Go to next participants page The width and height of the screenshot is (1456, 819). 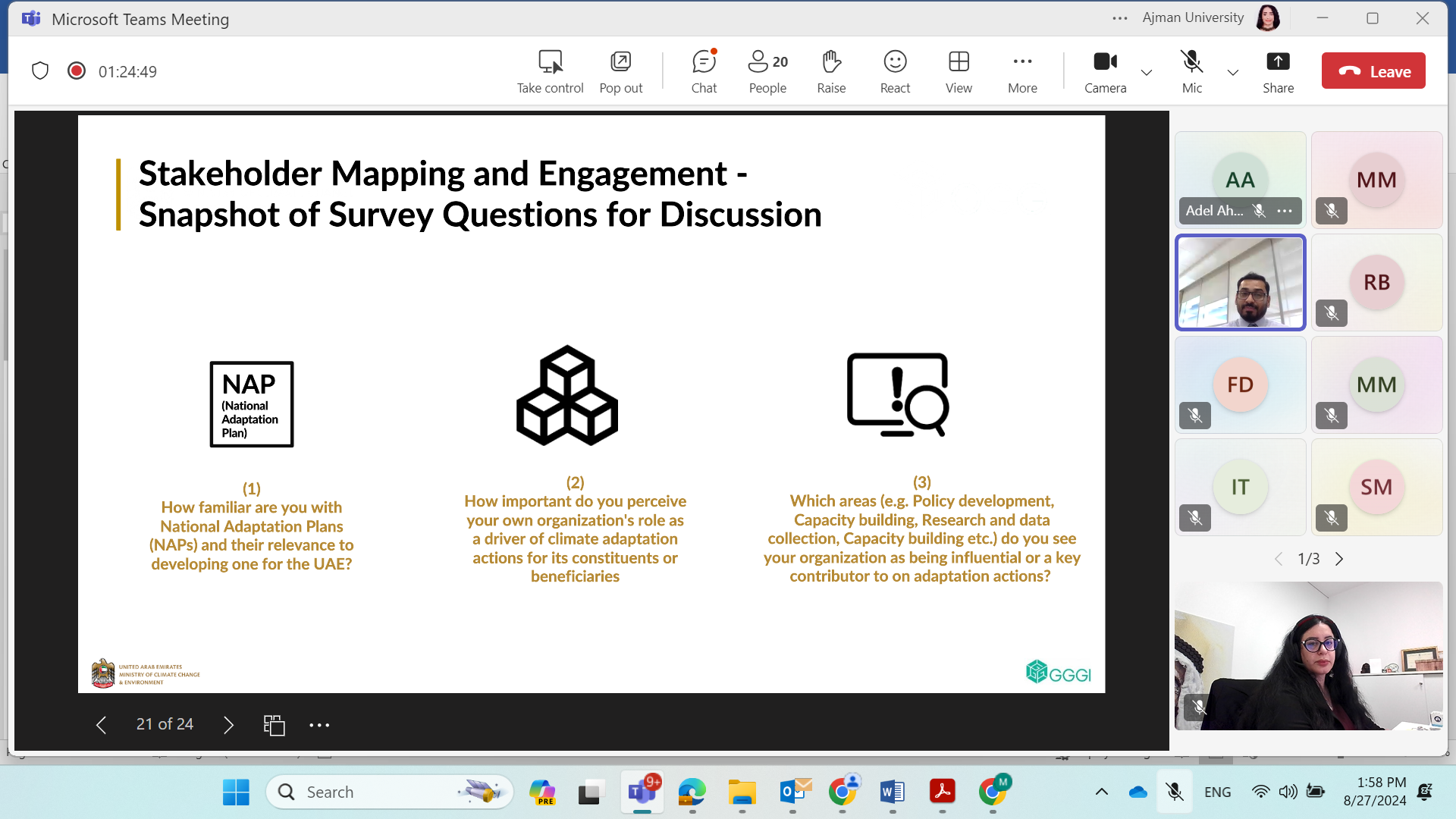[x=1339, y=559]
